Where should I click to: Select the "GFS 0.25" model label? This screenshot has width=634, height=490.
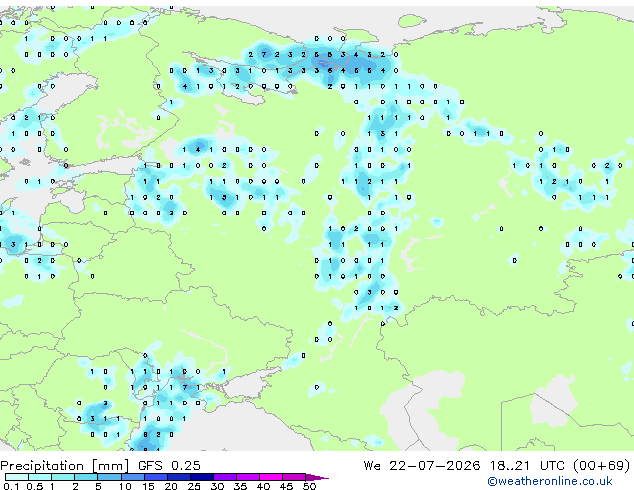pos(169,465)
